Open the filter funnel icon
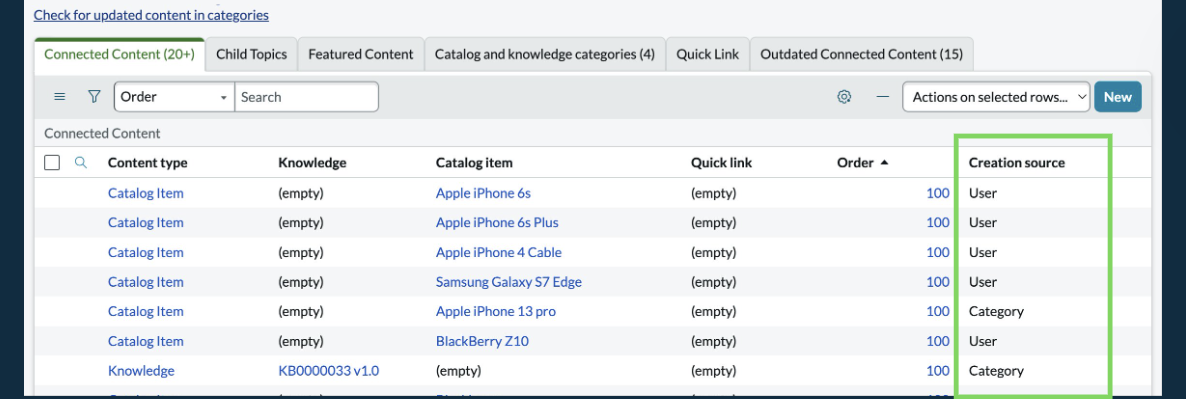 point(94,97)
